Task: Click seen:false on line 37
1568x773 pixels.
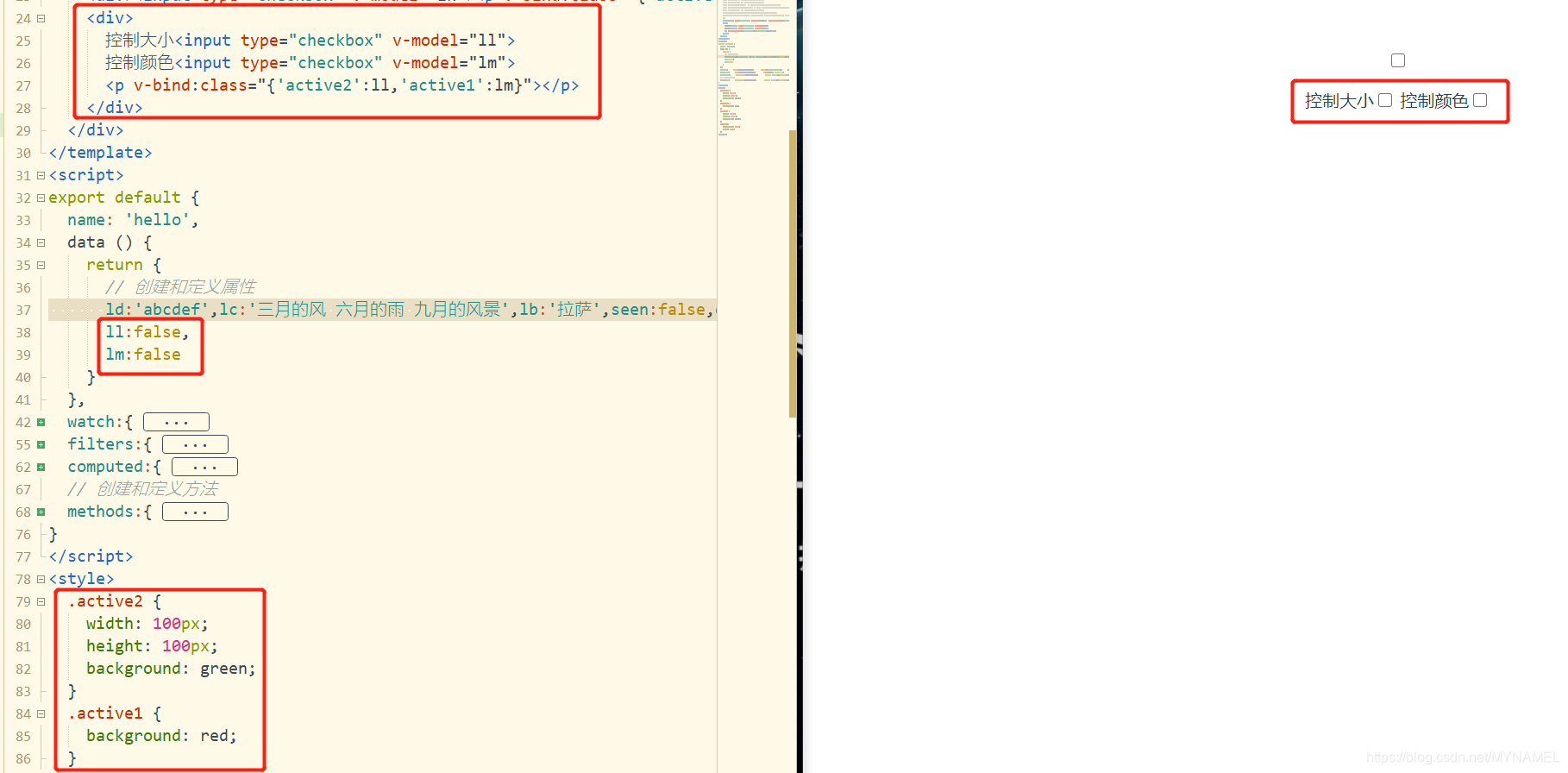Action: click(x=658, y=310)
